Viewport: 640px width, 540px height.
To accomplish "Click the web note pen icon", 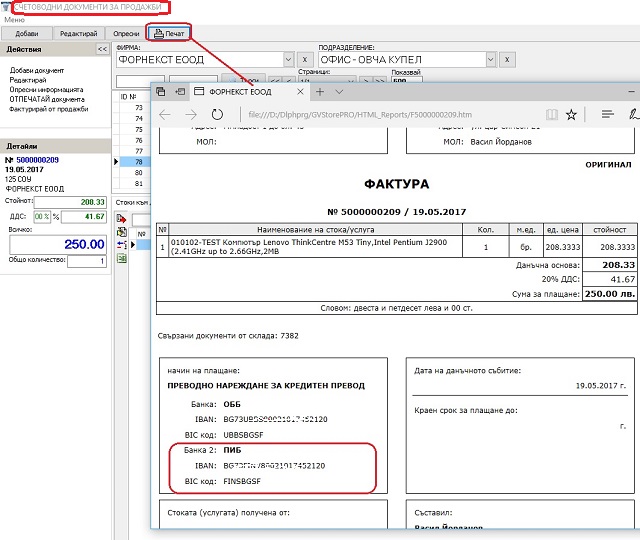I will click(x=633, y=115).
